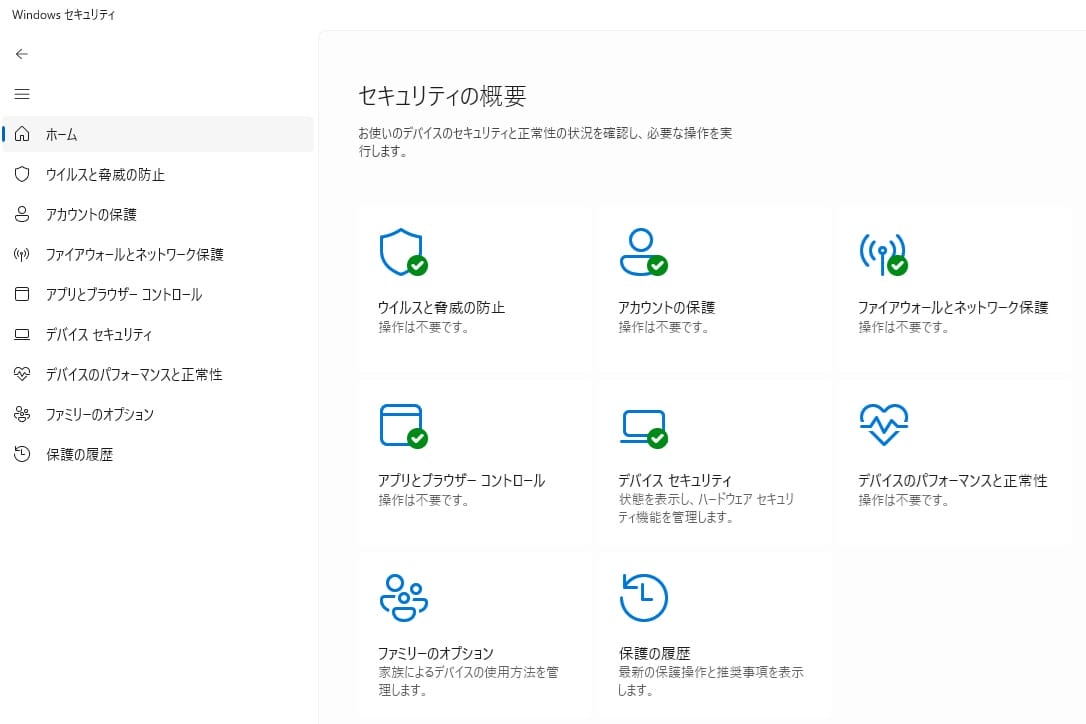1086x724 pixels.
Task: Open the large person icon for アカウントの保護 tile
Action: (643, 252)
